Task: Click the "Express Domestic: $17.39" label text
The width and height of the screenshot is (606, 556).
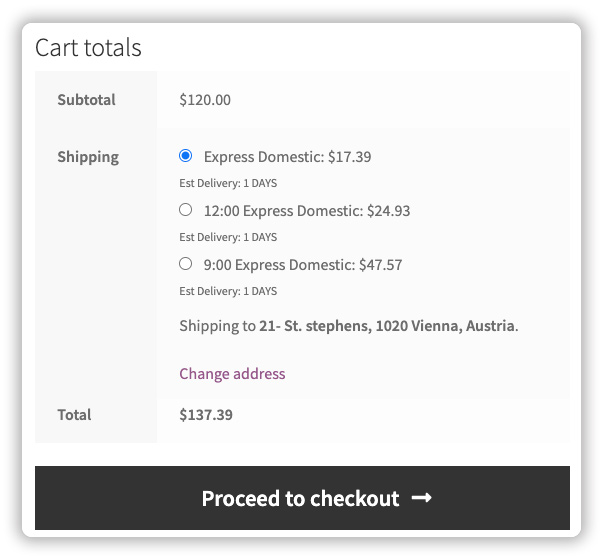Action: pos(288,157)
